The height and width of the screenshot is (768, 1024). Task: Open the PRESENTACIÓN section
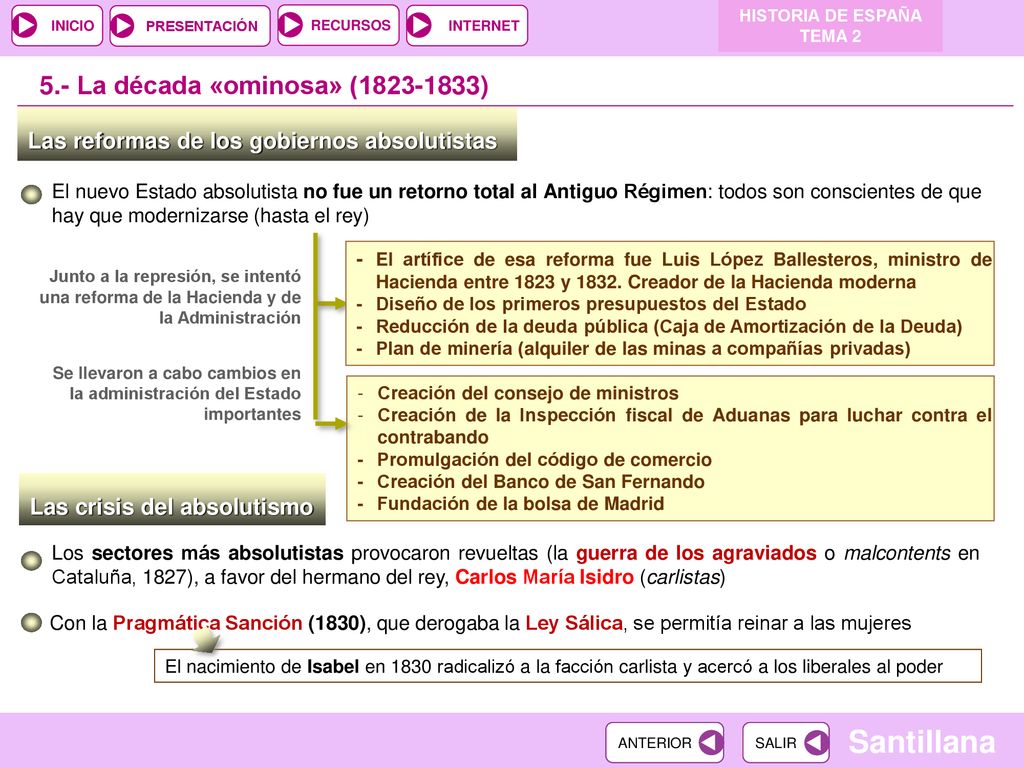click(x=189, y=25)
